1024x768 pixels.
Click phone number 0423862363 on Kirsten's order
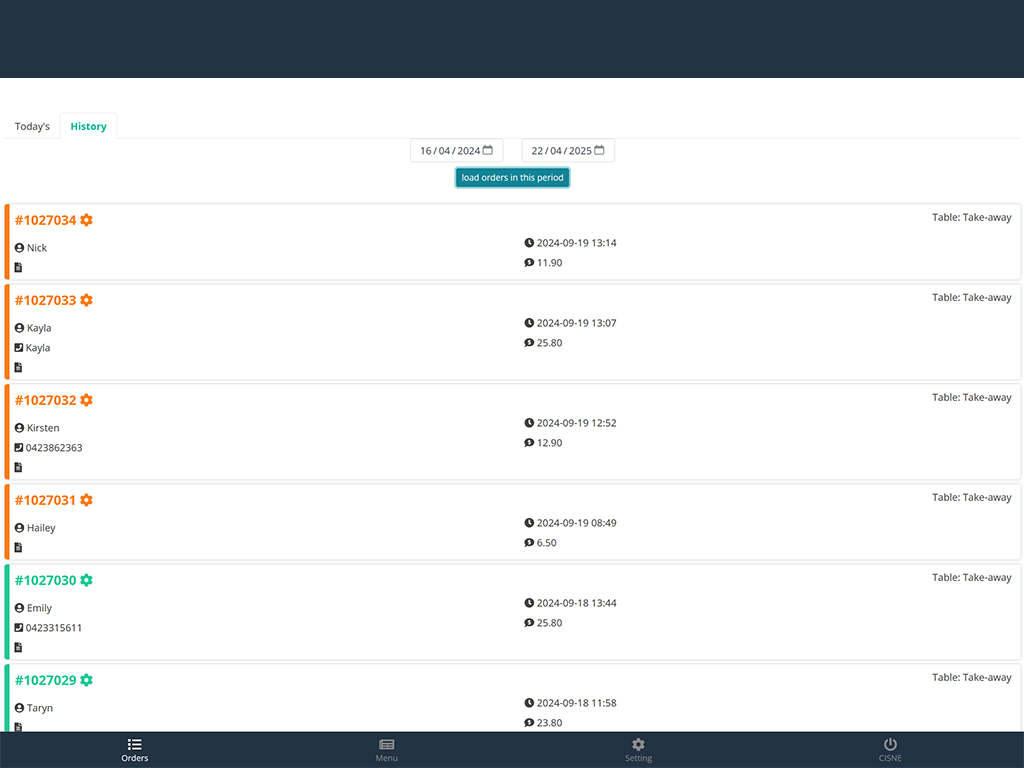click(54, 448)
